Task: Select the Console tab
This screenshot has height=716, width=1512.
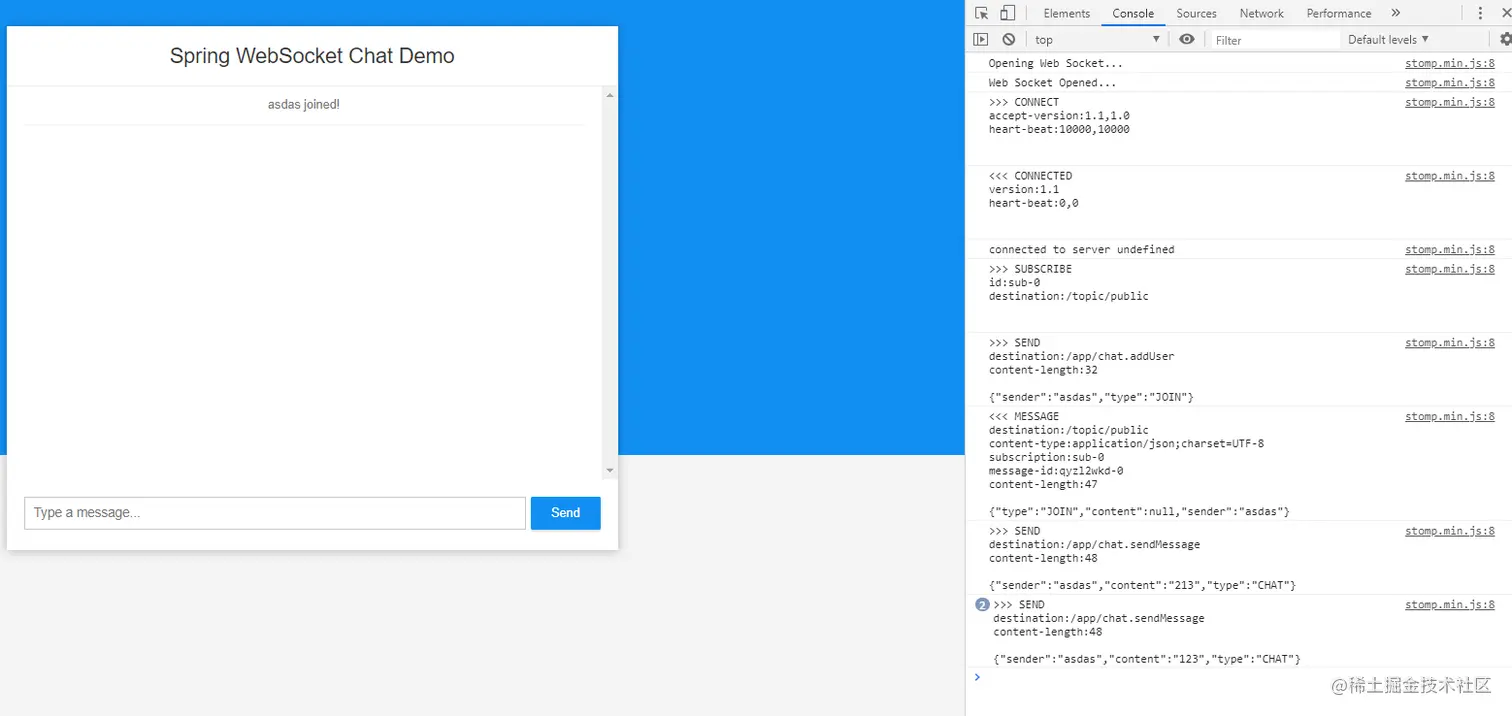Action: tap(1133, 13)
